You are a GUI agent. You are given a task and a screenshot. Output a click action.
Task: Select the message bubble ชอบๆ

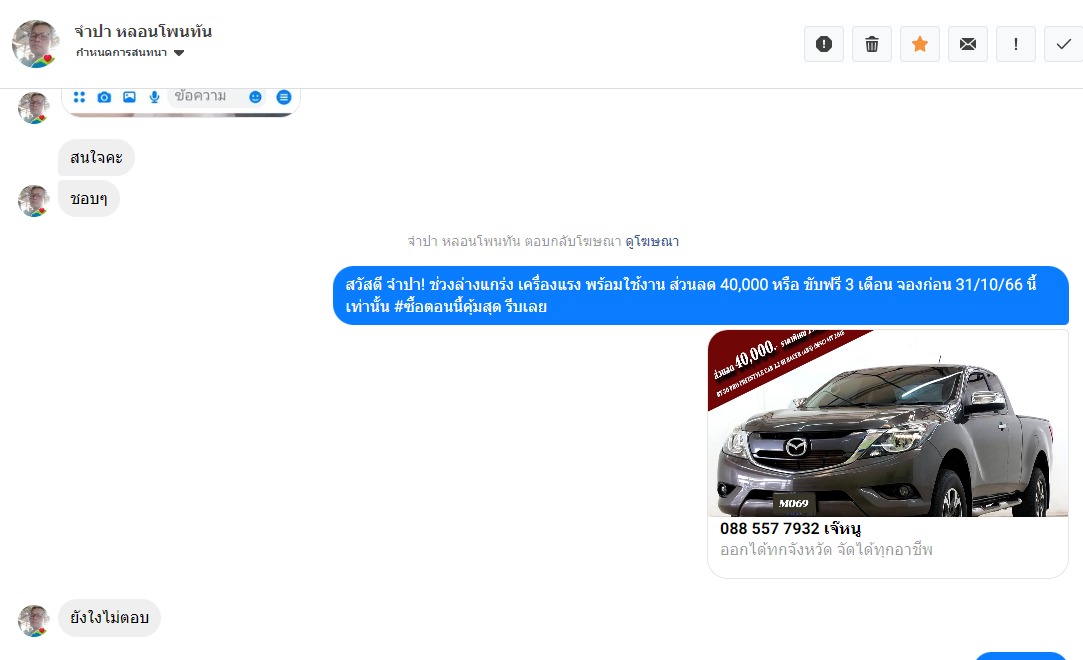(88, 199)
